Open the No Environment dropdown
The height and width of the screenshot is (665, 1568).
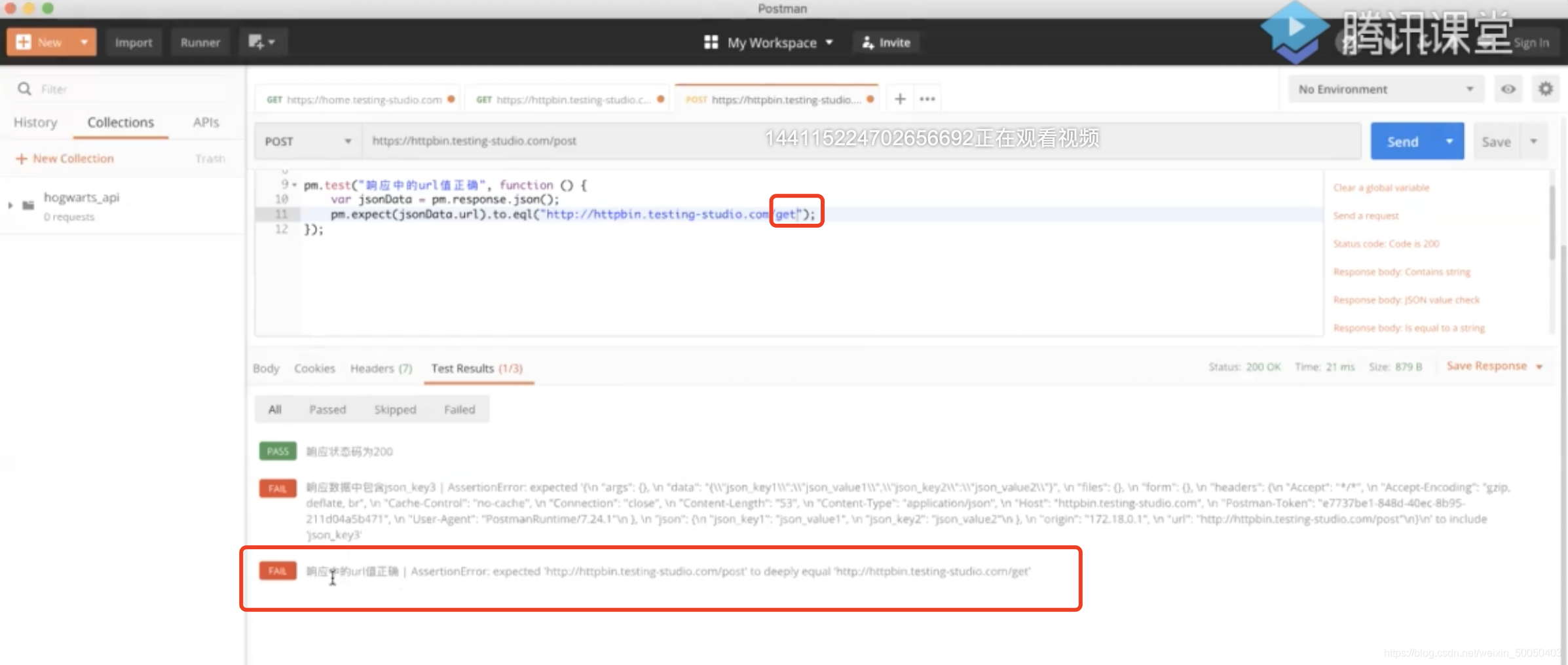1385,90
